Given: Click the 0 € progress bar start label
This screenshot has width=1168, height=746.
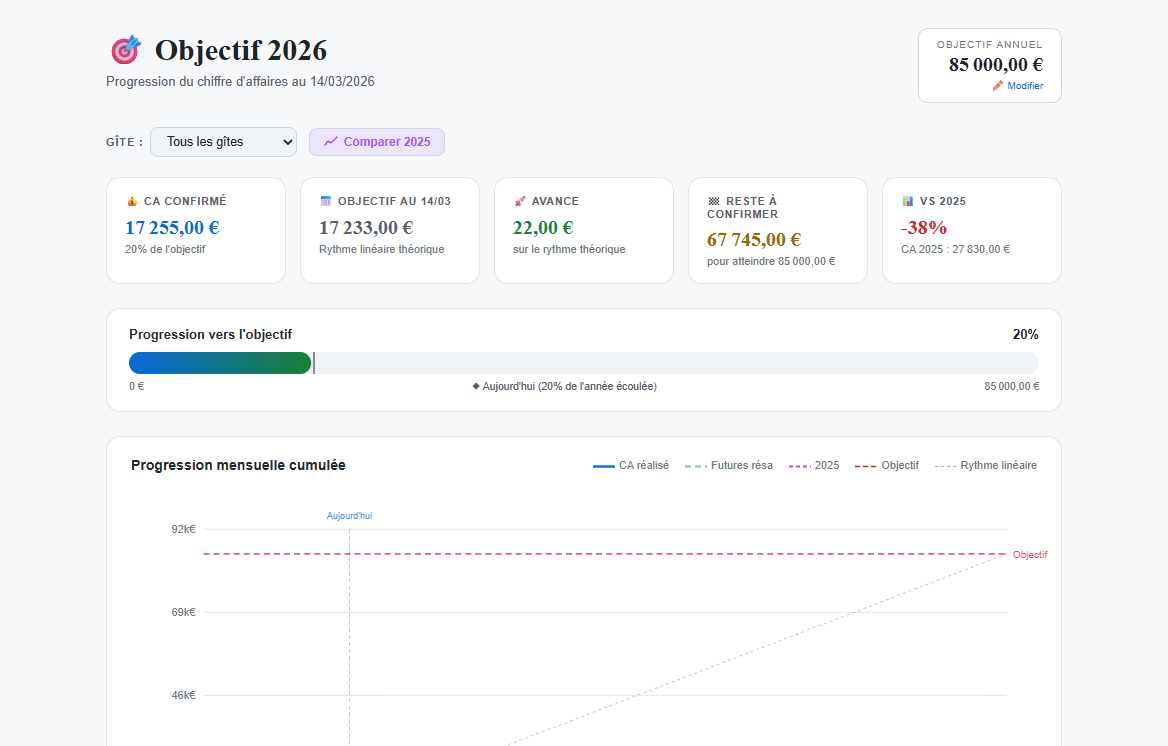Looking at the screenshot, I should pos(136,386).
